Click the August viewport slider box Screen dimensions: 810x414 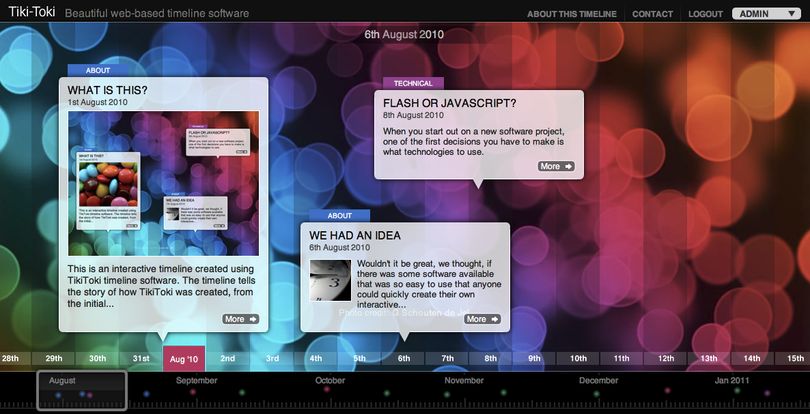coord(82,391)
